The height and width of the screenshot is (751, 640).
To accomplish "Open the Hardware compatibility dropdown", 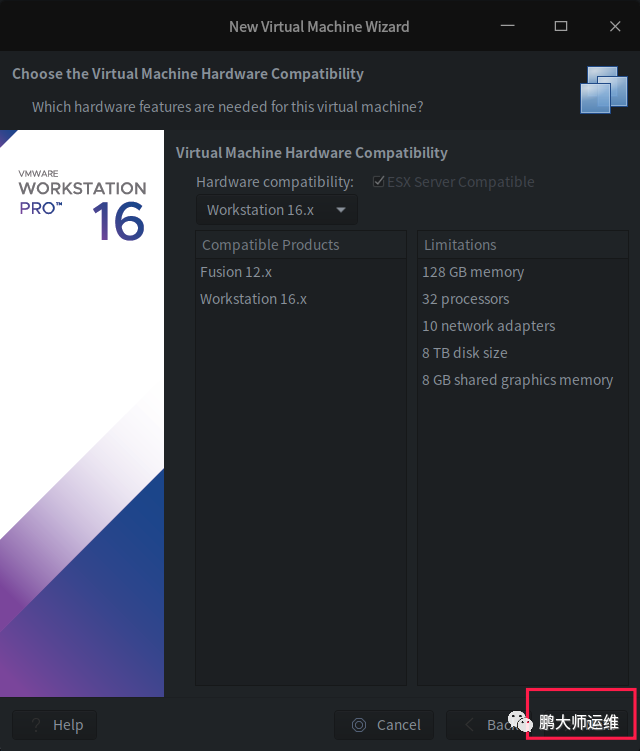I will (276, 210).
